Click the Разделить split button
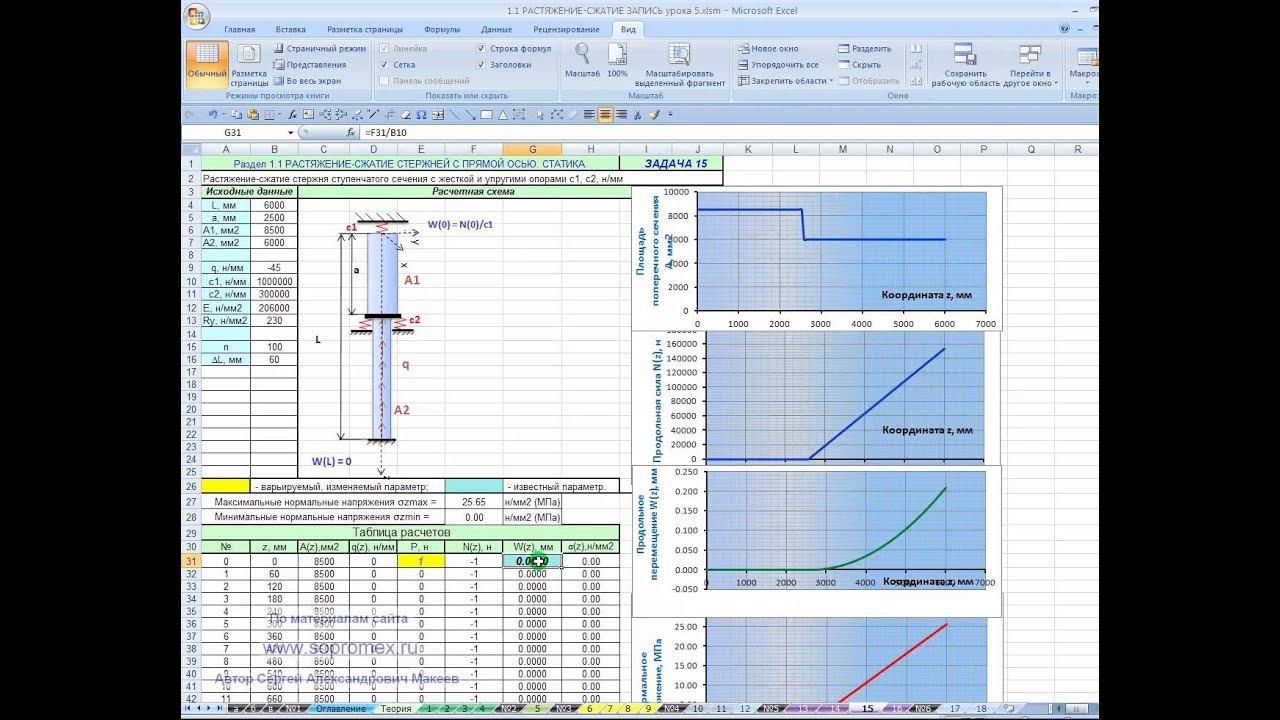The image size is (1280, 720). tap(864, 48)
